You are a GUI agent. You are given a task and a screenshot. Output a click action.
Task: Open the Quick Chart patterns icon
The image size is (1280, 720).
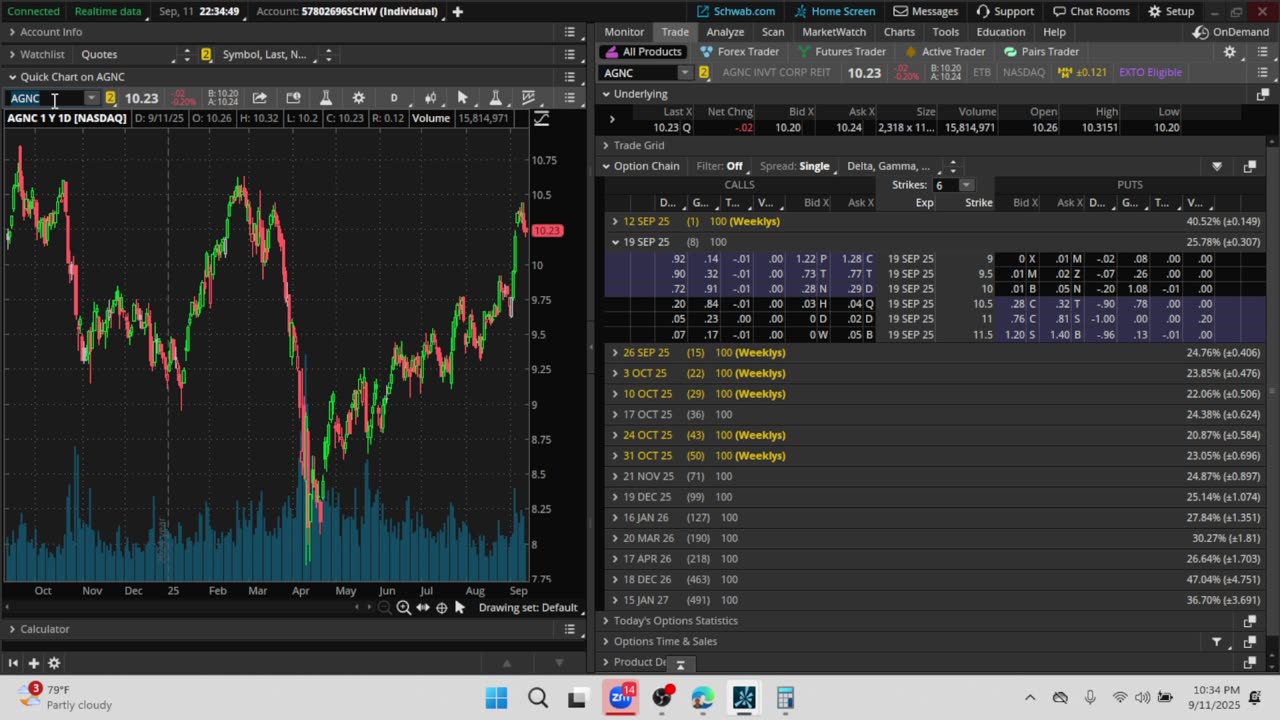click(528, 98)
